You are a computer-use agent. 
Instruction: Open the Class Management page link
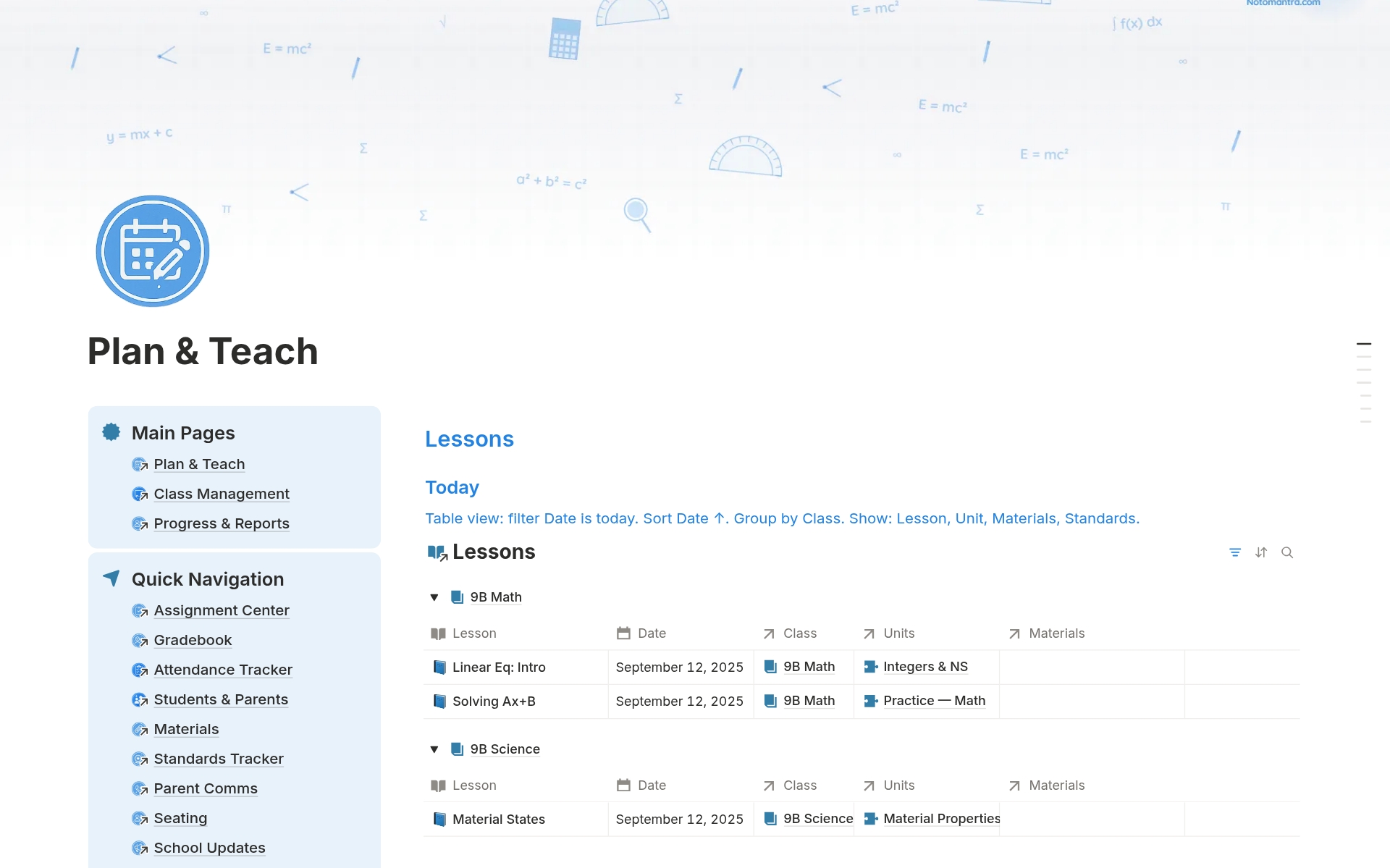[x=222, y=494]
